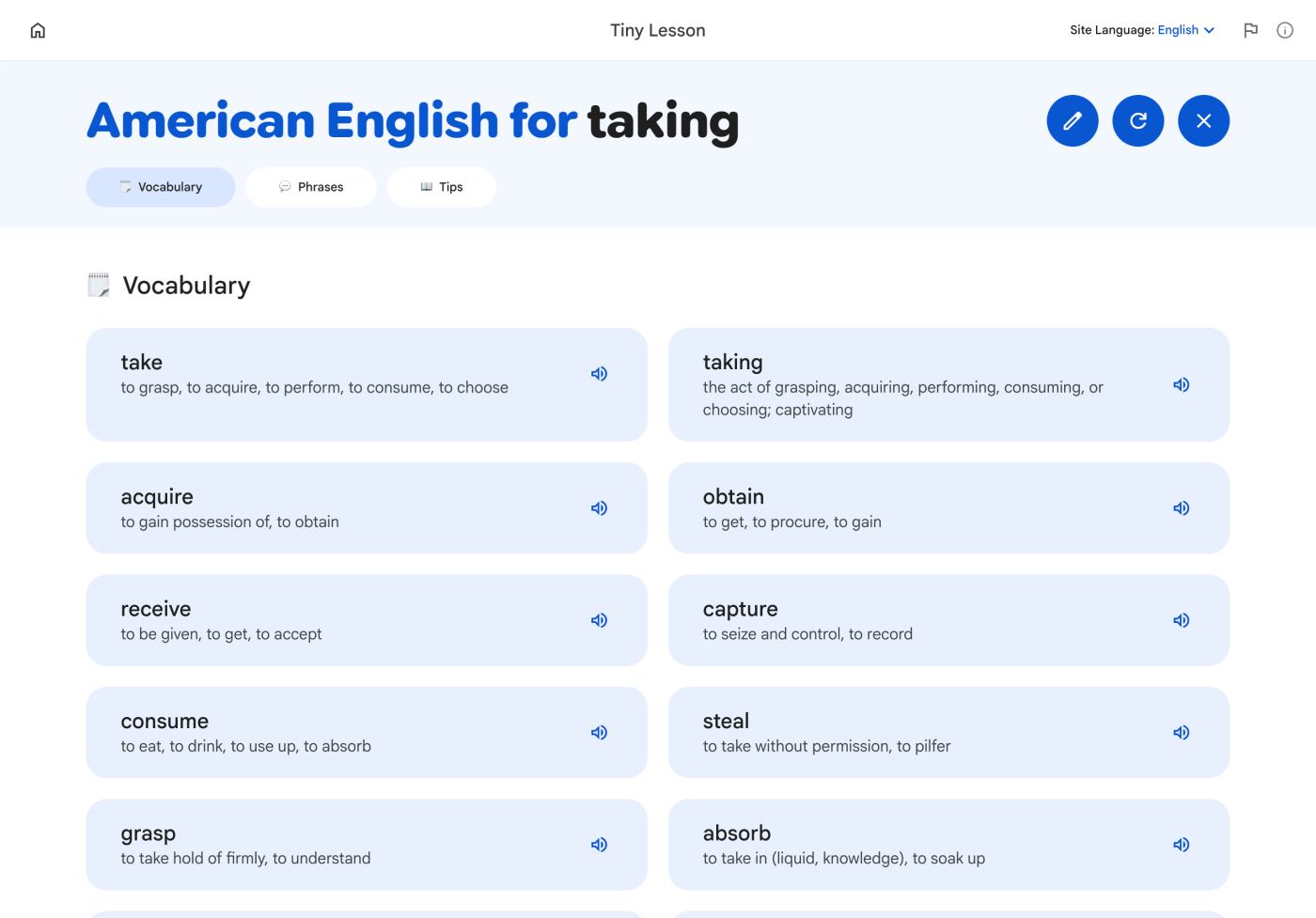Select the Vocabulary tab
Image resolution: width=1316 pixels, height=918 pixels.
click(x=161, y=187)
